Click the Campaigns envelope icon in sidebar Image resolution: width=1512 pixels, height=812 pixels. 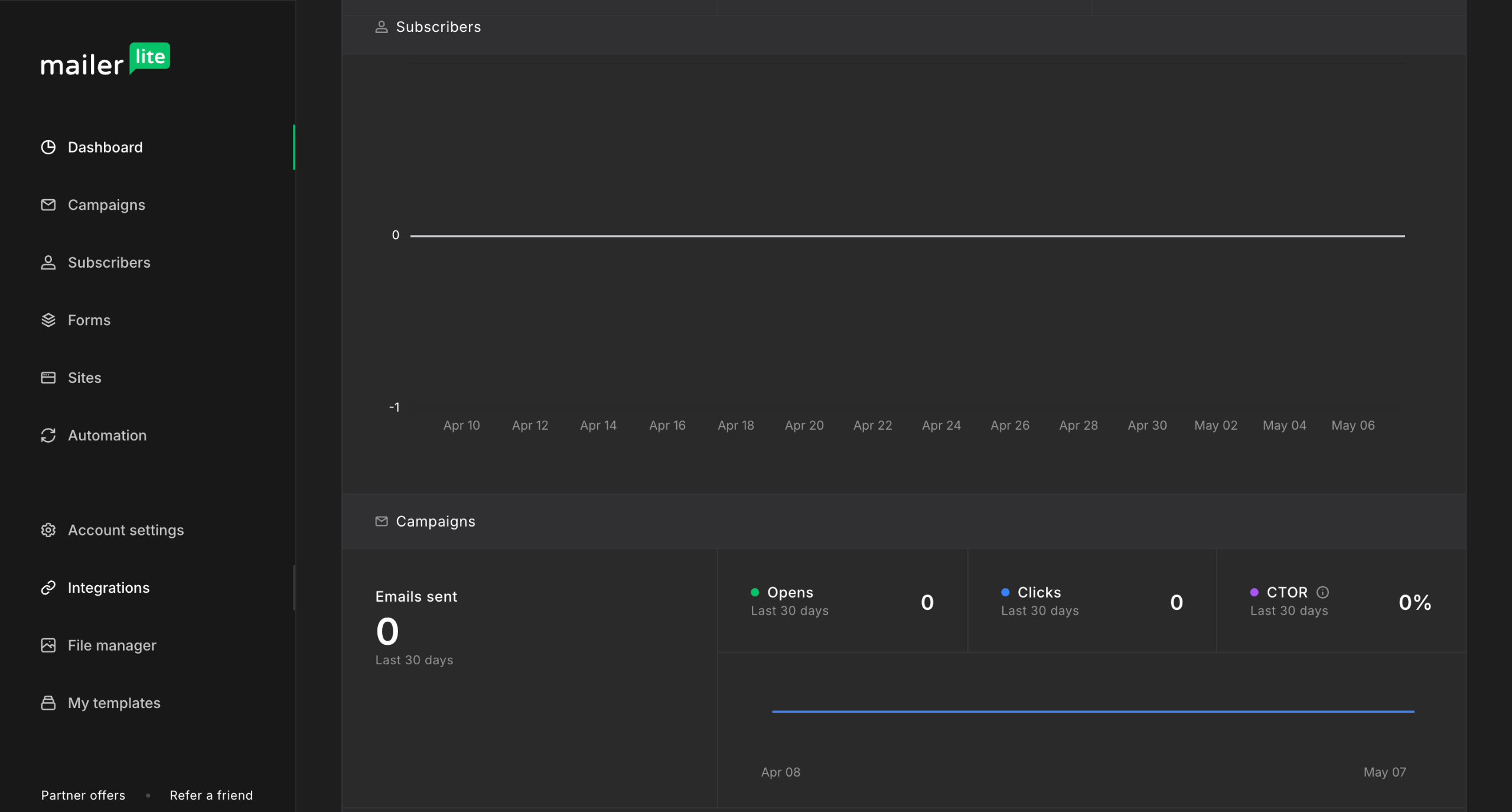[x=48, y=204]
